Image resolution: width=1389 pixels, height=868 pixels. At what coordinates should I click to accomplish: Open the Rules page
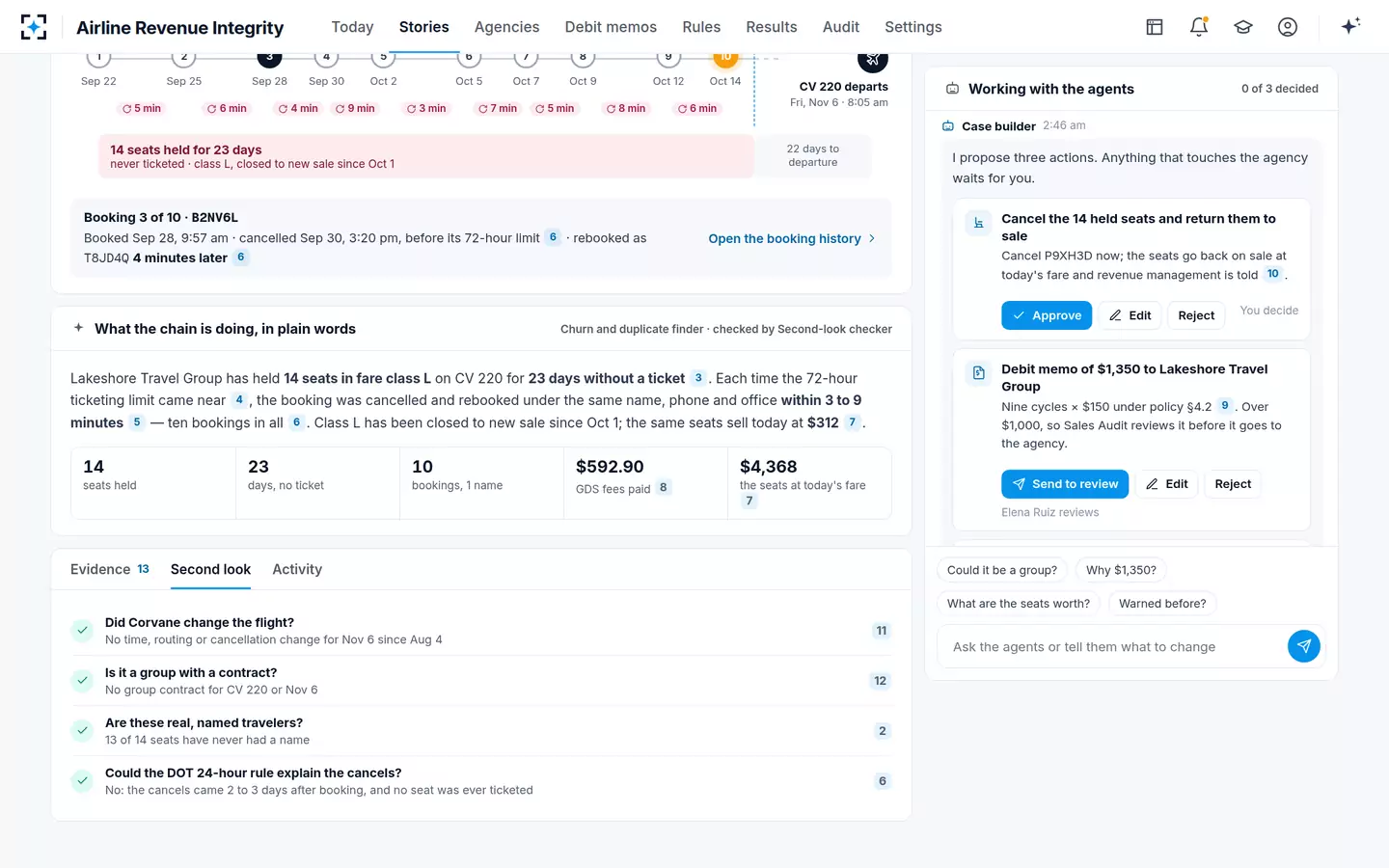click(x=701, y=27)
